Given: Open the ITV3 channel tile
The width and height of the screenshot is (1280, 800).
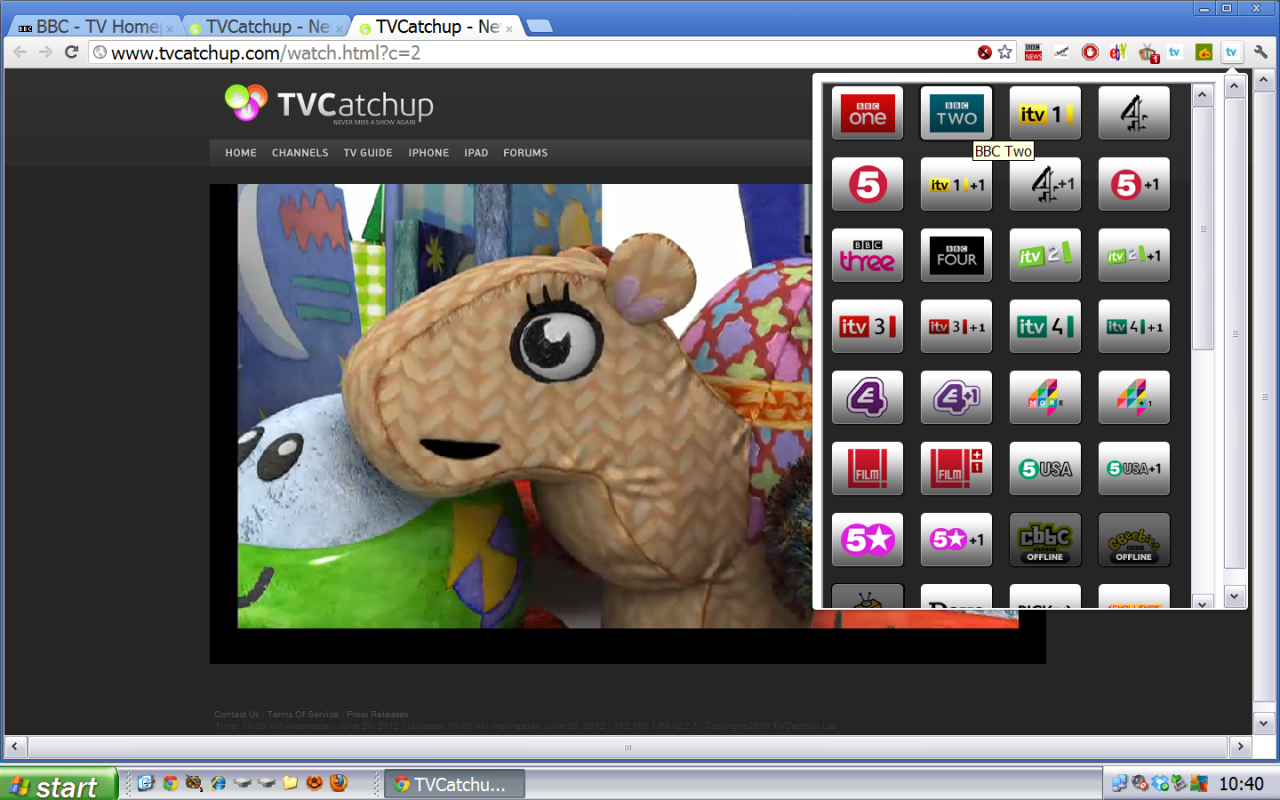Looking at the screenshot, I should (867, 327).
